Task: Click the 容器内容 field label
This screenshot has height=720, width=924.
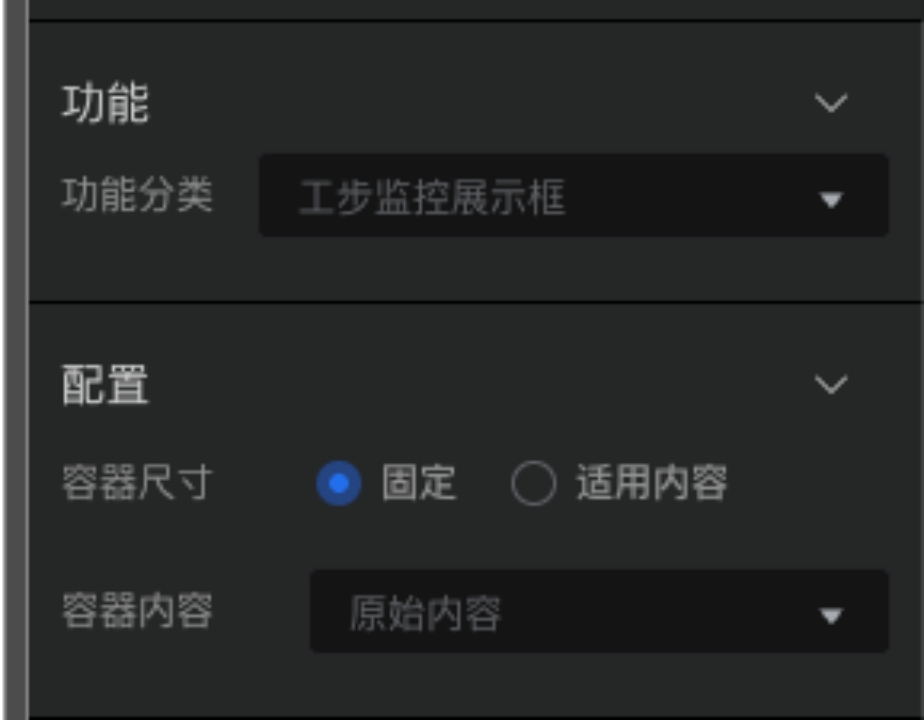Action: [137, 611]
